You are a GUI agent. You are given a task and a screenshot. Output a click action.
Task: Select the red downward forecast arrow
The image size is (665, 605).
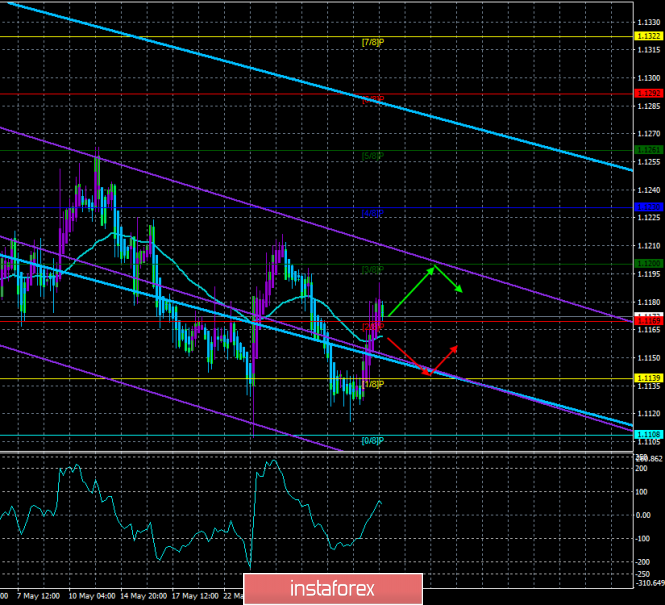(409, 357)
